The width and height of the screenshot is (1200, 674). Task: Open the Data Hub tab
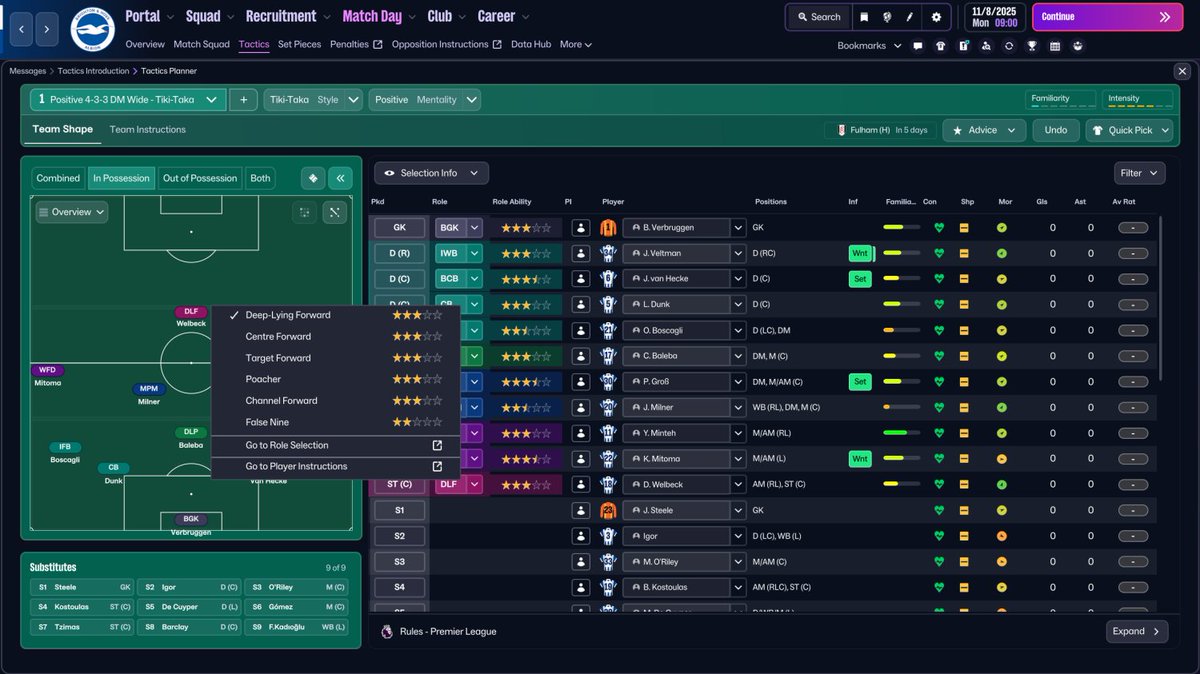[x=531, y=44]
